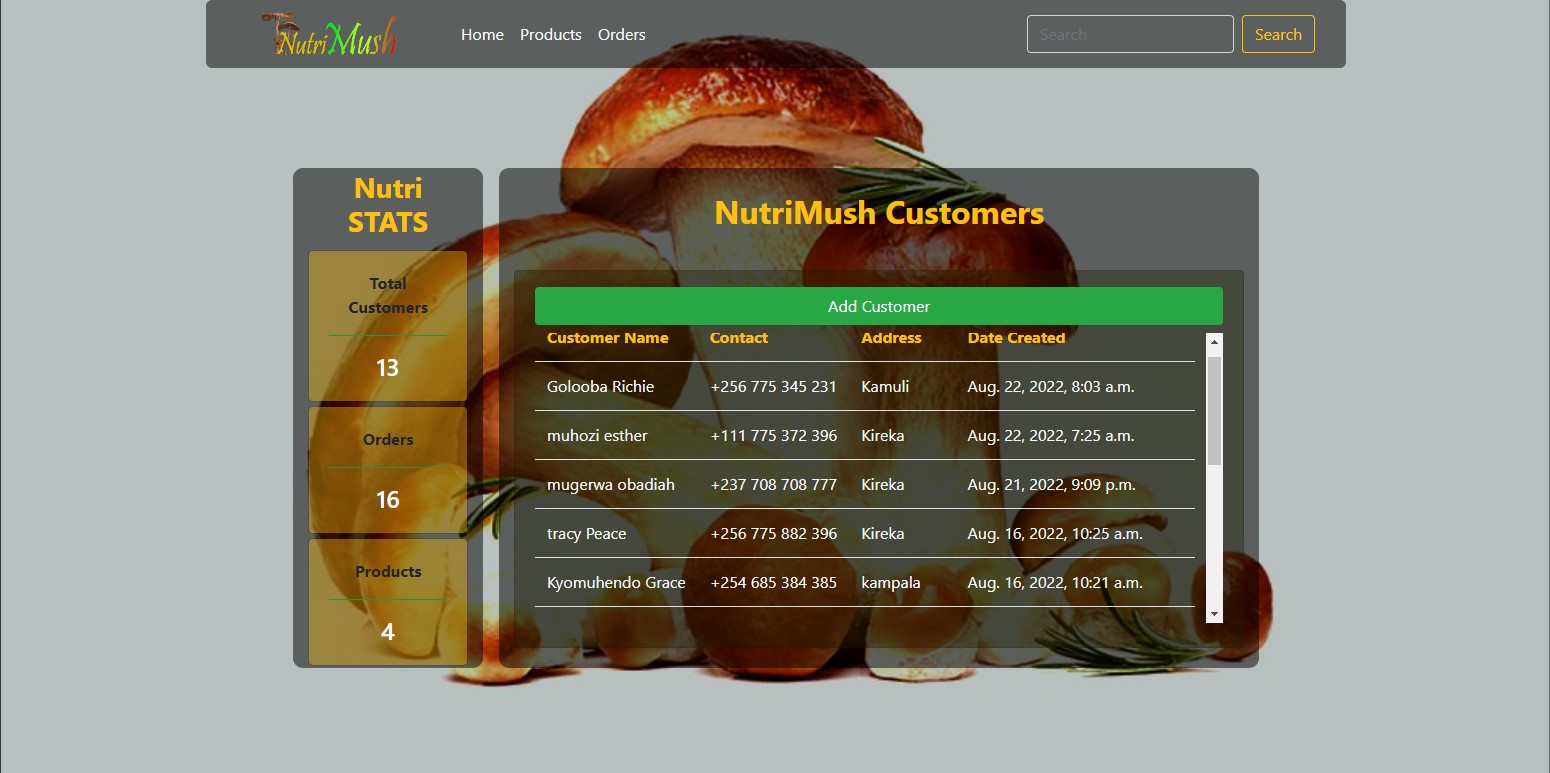The image size is (1550, 773).
Task: Select the Total Customers stats card
Action: [x=388, y=325]
